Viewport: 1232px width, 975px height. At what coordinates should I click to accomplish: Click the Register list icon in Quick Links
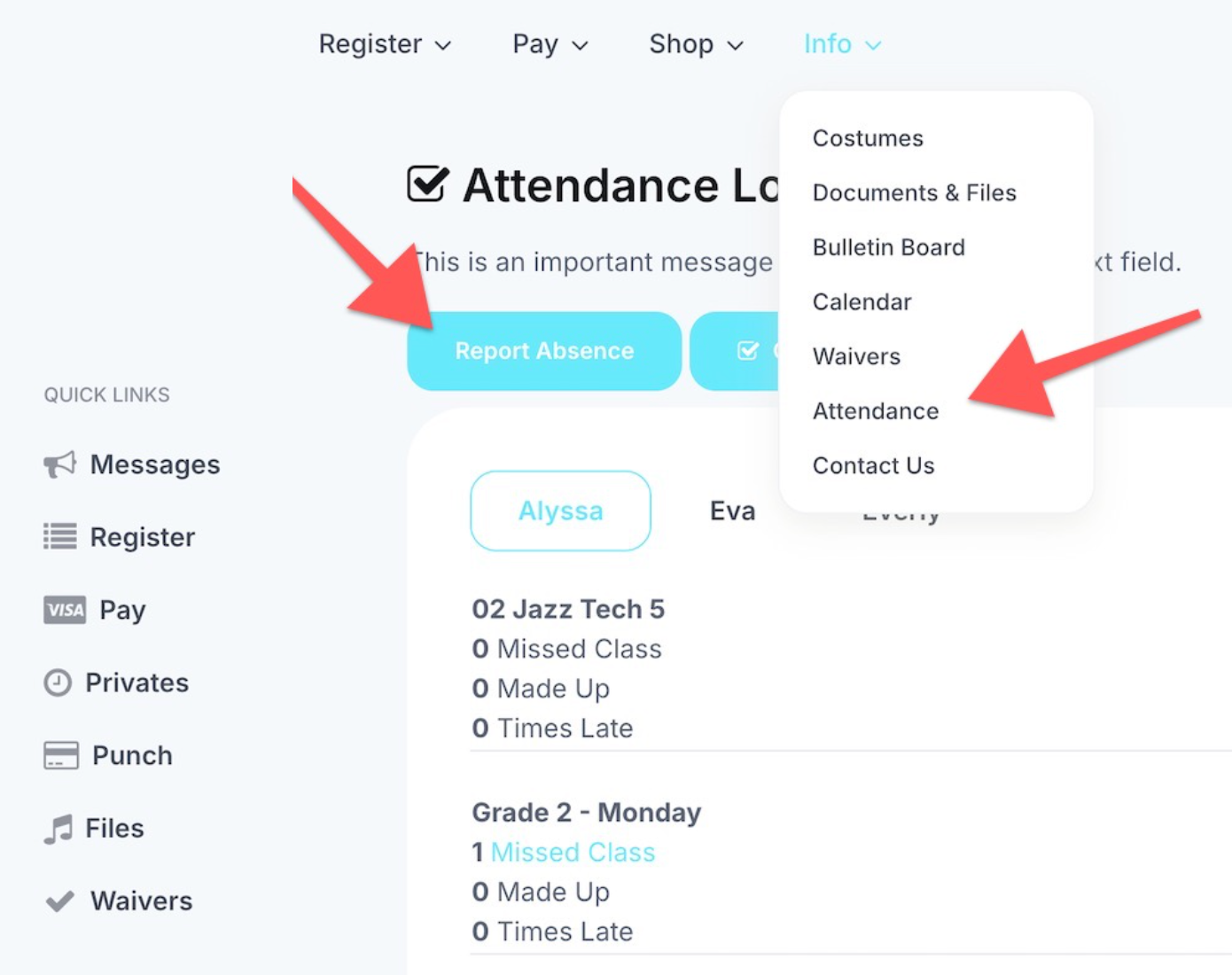(60, 536)
